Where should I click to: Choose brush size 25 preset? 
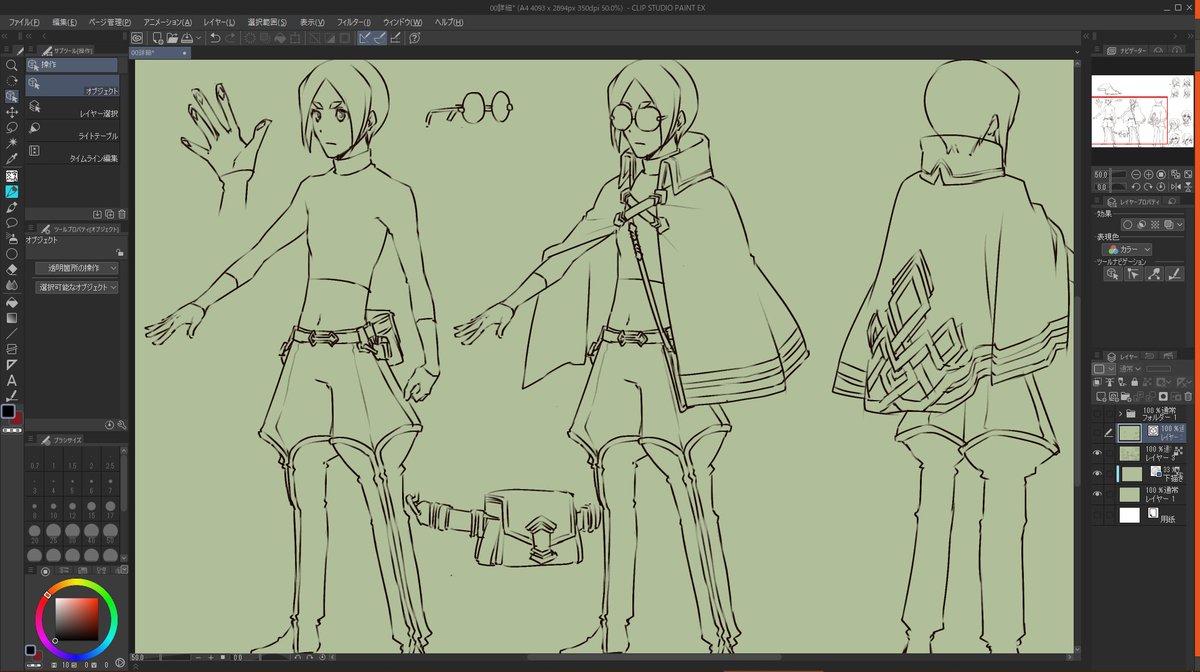pos(54,535)
